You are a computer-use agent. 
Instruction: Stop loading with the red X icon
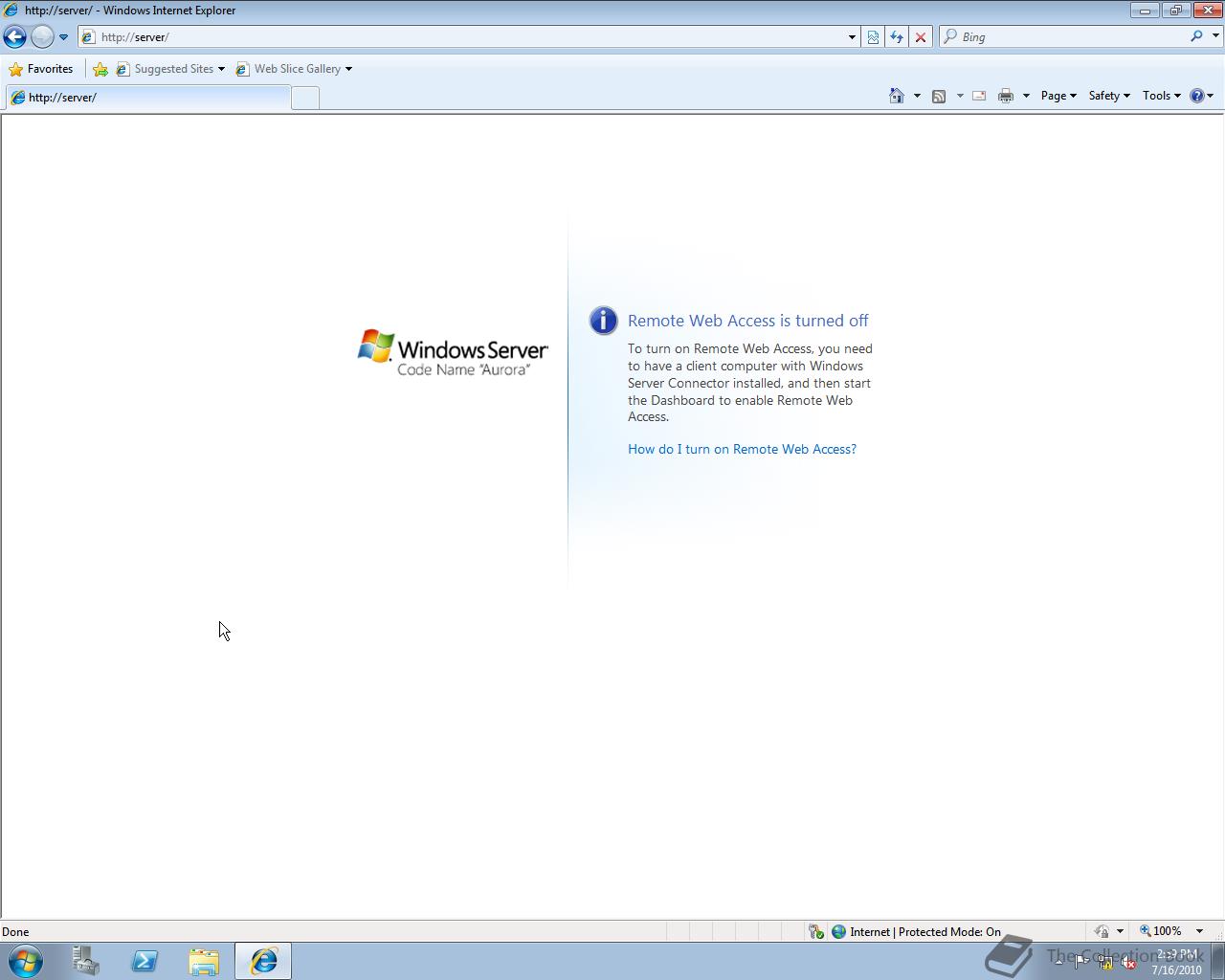[x=921, y=37]
